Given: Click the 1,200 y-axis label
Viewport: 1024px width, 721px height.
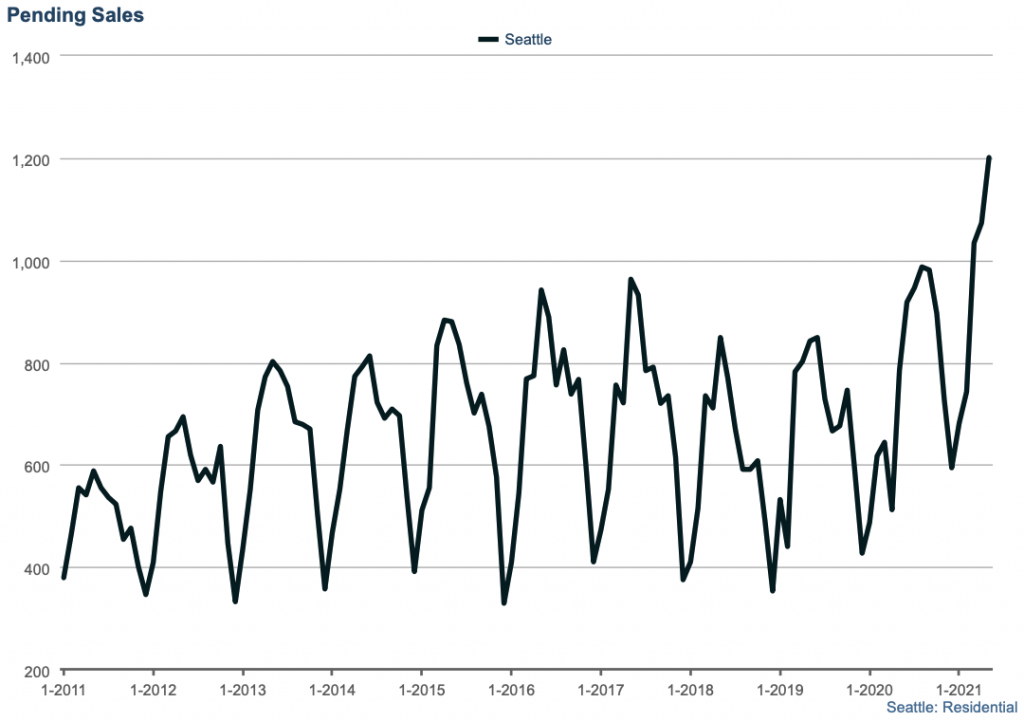Looking at the screenshot, I should (x=31, y=159).
